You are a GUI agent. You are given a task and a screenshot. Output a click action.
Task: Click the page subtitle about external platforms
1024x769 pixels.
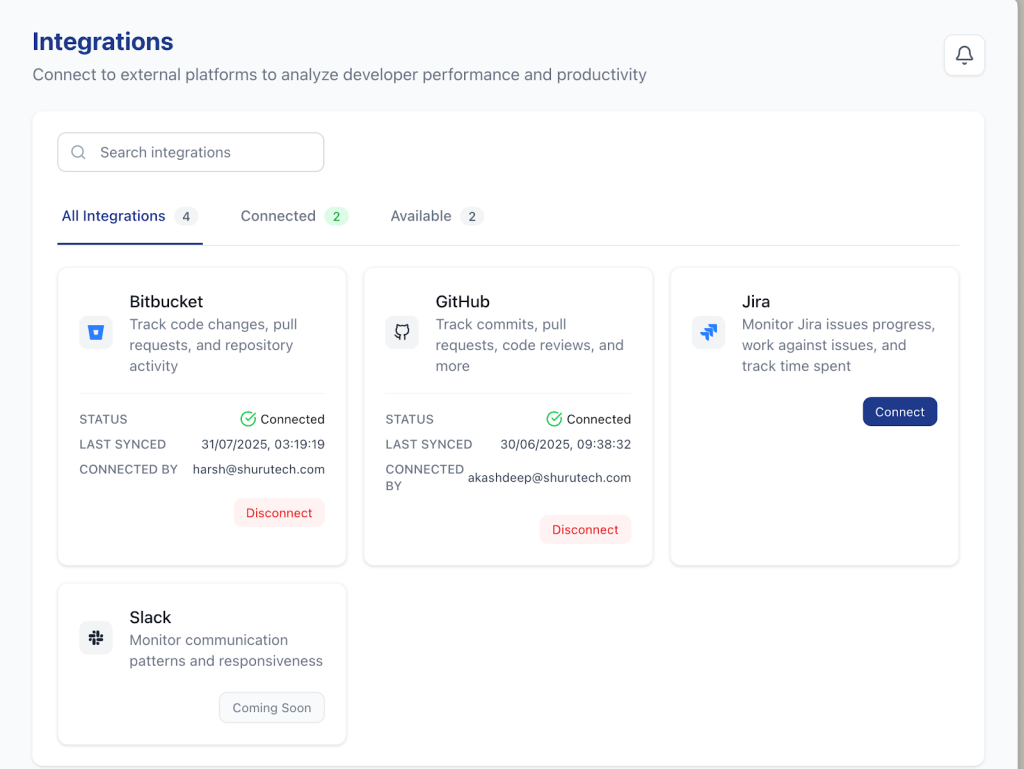coord(340,75)
